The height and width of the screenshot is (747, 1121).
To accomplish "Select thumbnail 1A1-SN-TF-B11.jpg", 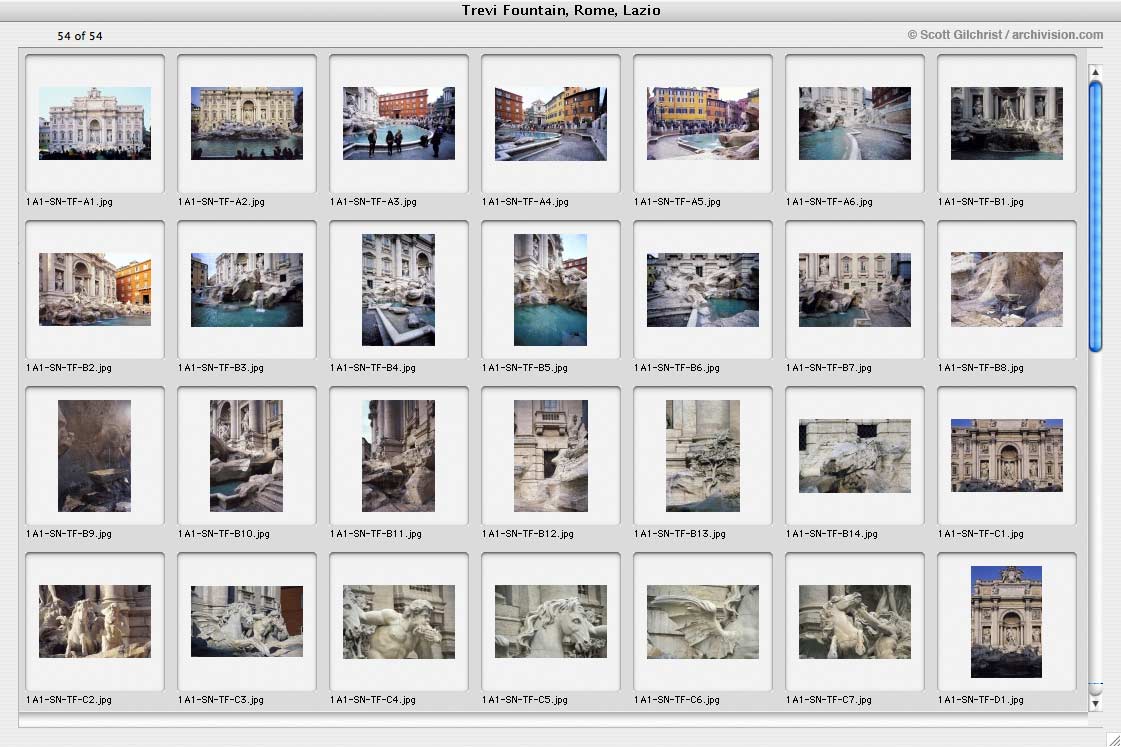I will pyautogui.click(x=398, y=456).
